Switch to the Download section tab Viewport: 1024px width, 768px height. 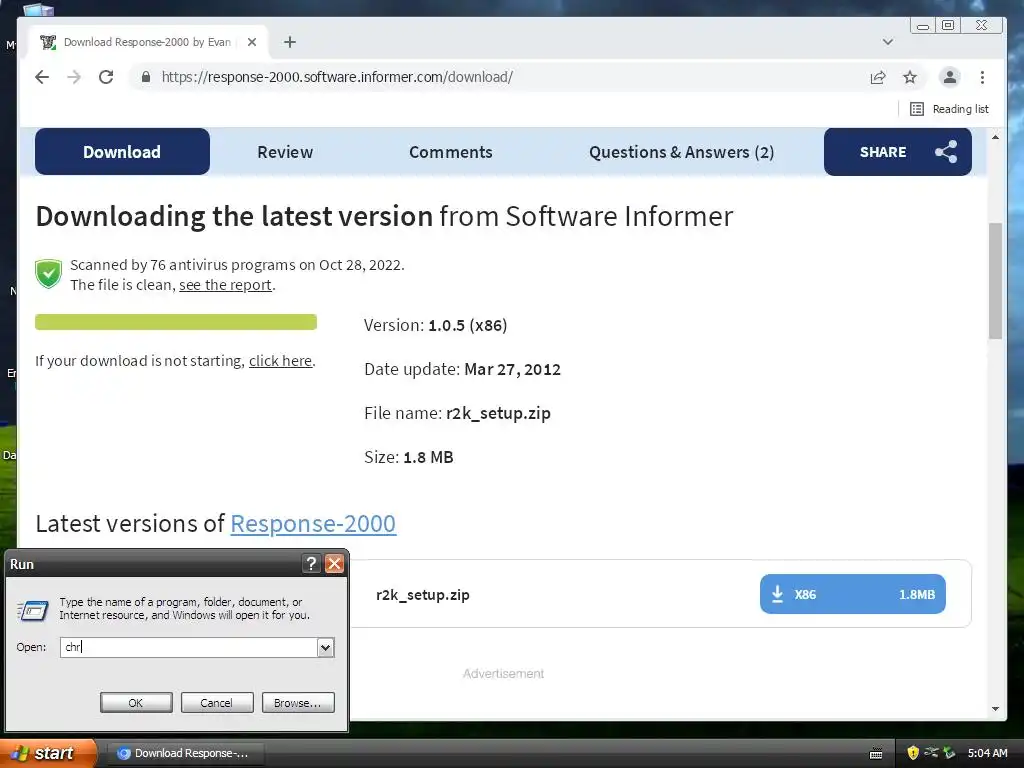coord(122,152)
